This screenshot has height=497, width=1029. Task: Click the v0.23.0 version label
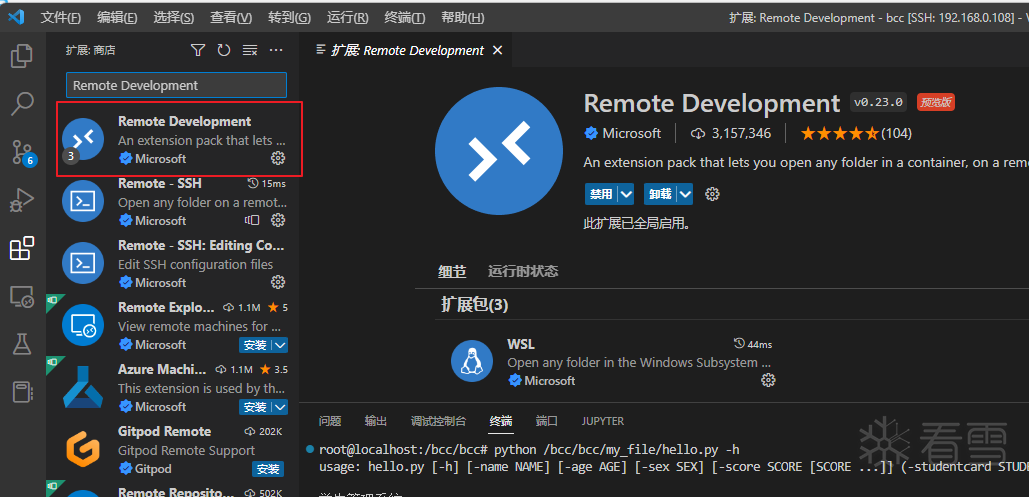pos(880,102)
